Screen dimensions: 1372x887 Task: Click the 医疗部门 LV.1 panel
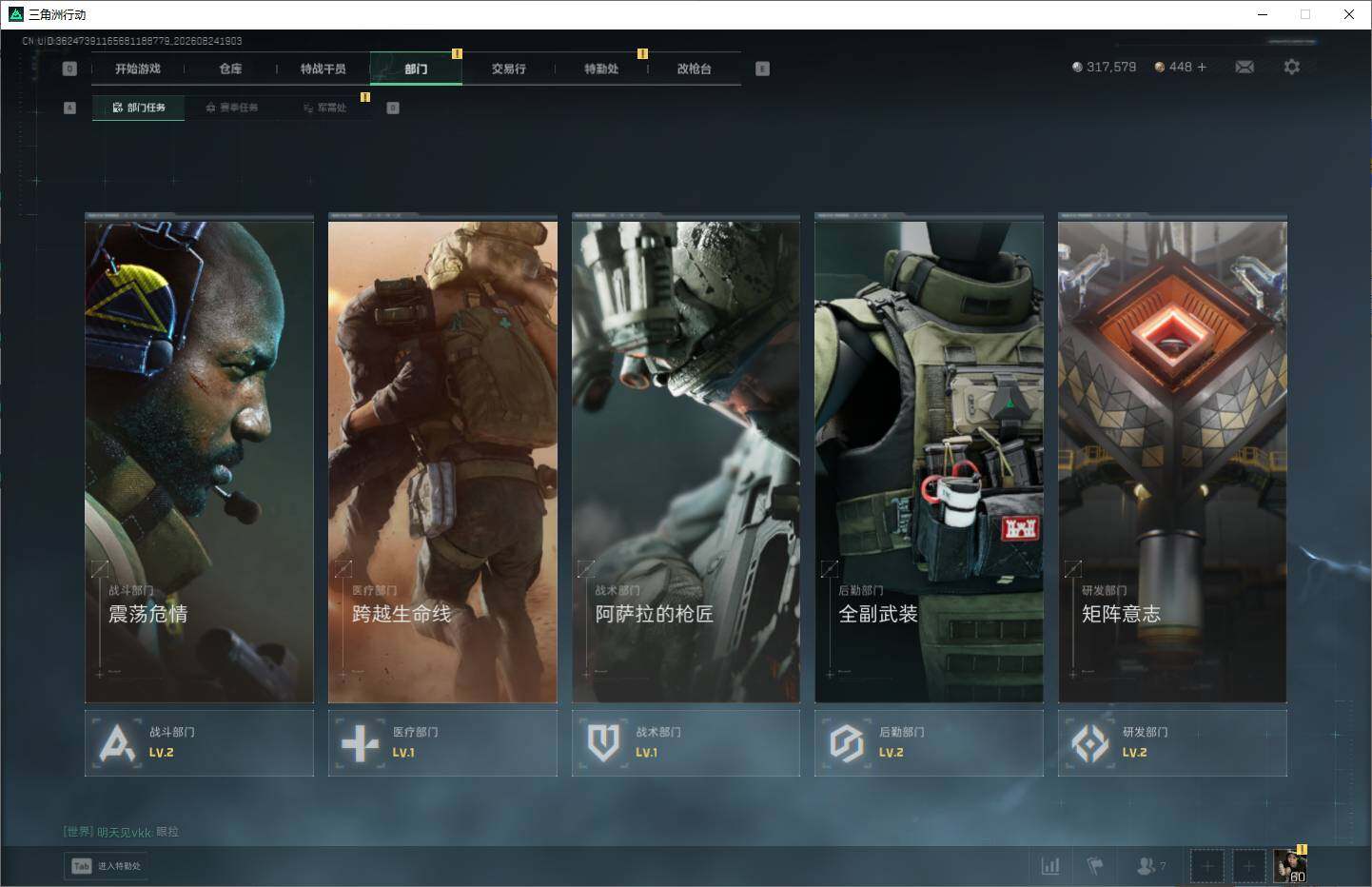[x=442, y=743]
